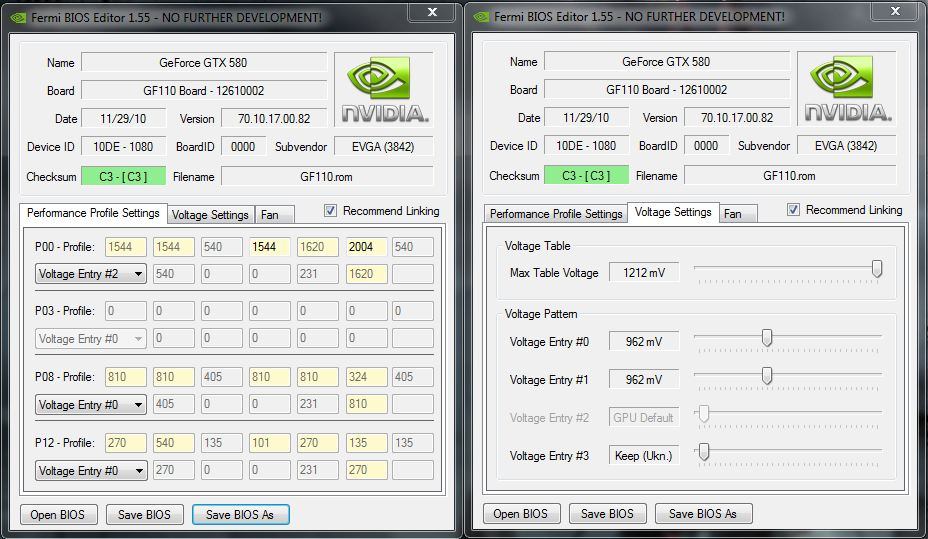Click Save BIOS As button in left window

[240, 515]
